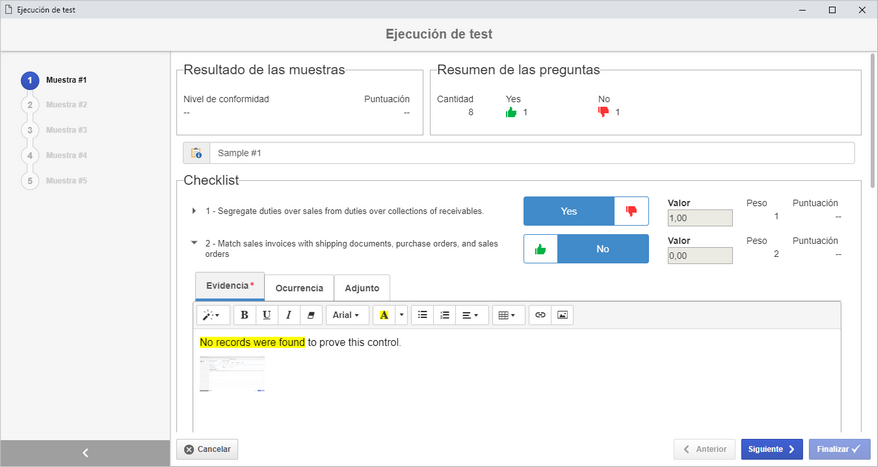
Task: Click the insert picture icon
Action: 562,315
